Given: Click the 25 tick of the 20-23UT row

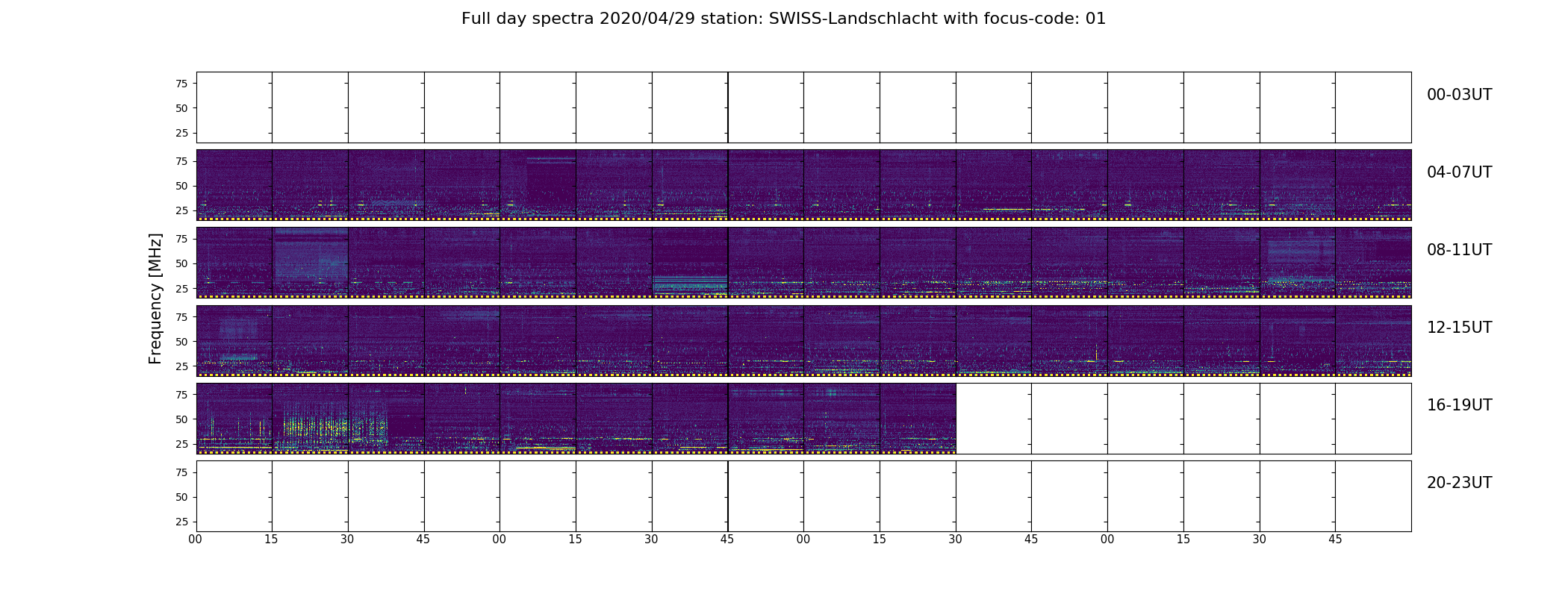Looking at the screenshot, I should click(x=181, y=522).
